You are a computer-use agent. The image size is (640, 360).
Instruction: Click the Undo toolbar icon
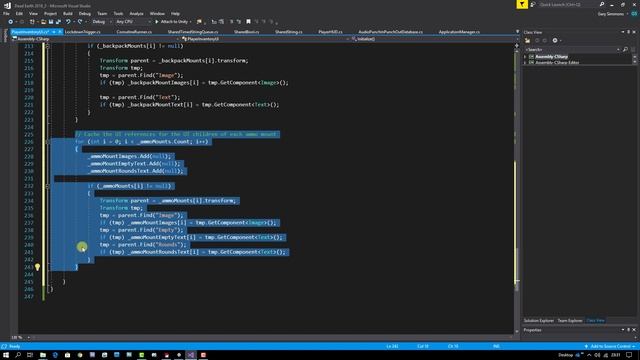(x=68, y=22)
